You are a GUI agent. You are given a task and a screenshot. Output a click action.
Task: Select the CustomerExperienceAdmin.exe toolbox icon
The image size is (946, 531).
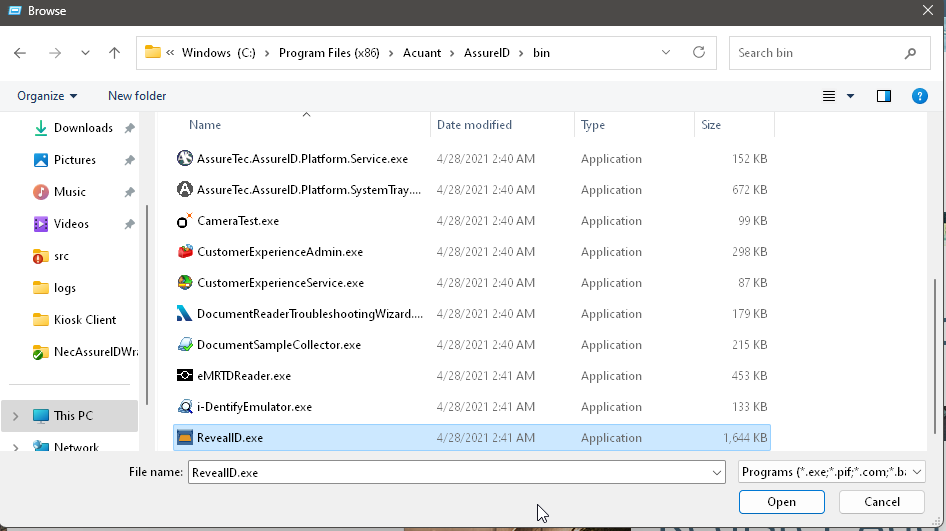184,252
